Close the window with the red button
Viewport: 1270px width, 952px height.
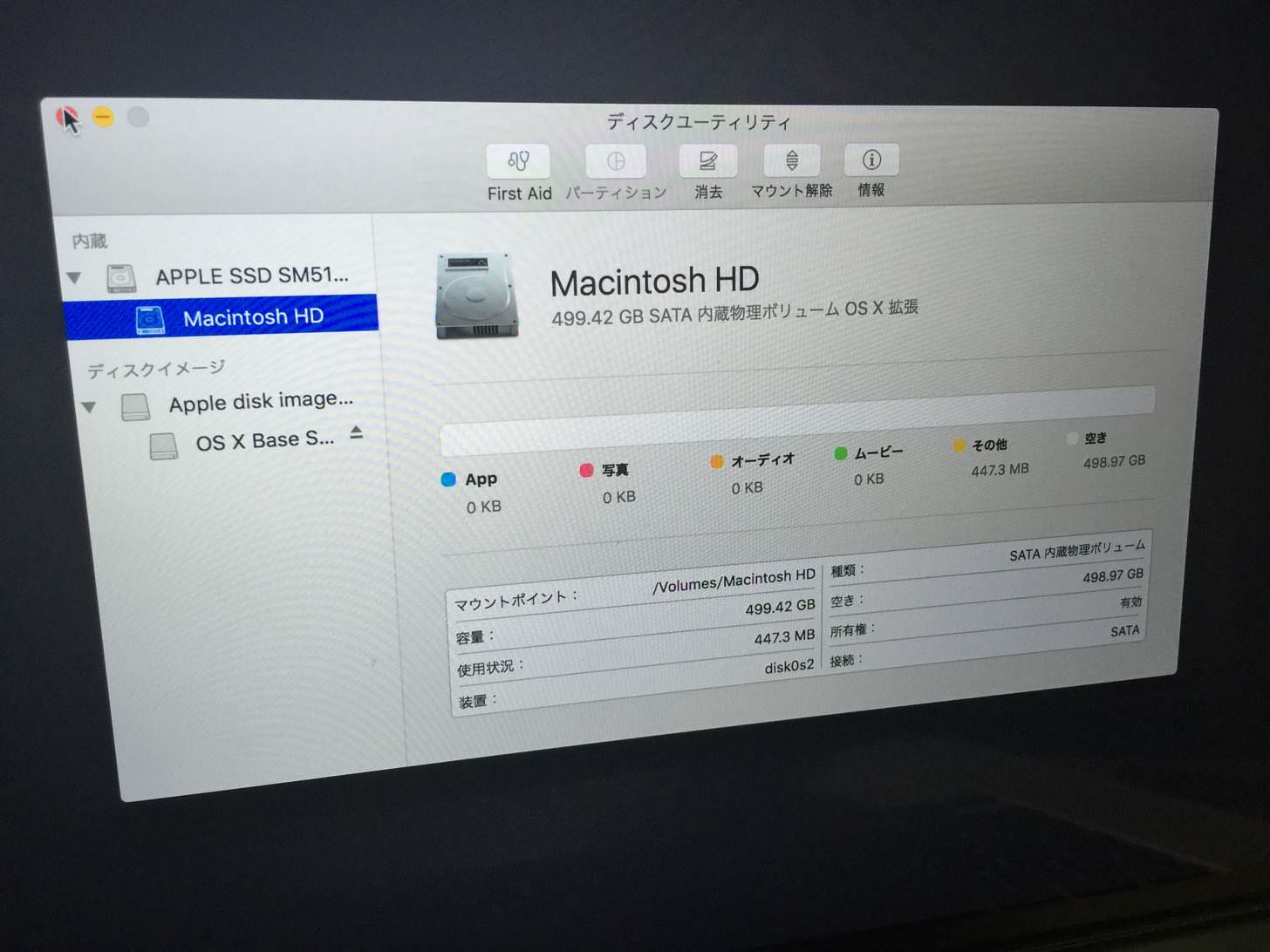coord(67,116)
